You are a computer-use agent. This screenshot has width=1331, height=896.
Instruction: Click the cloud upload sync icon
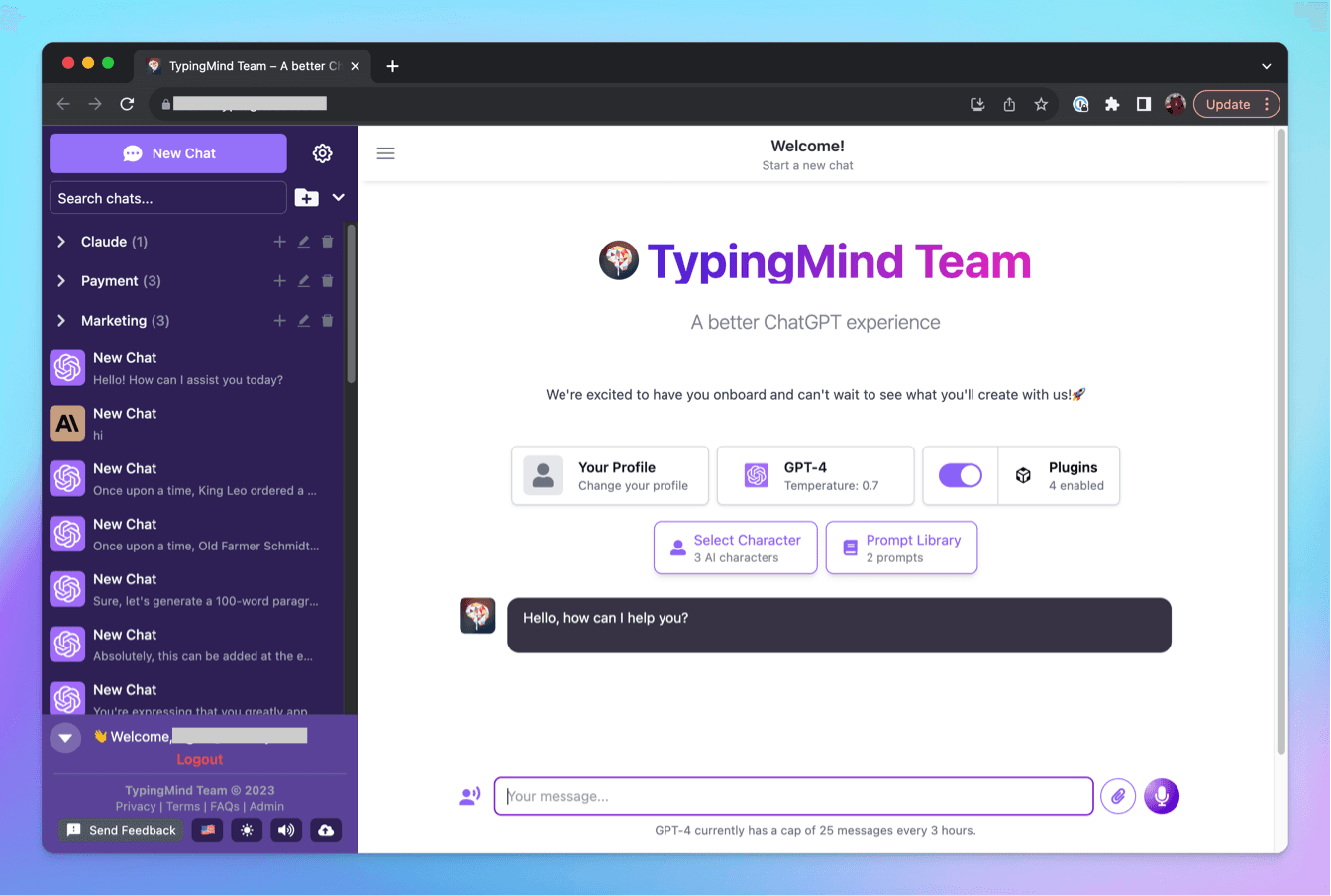click(326, 830)
